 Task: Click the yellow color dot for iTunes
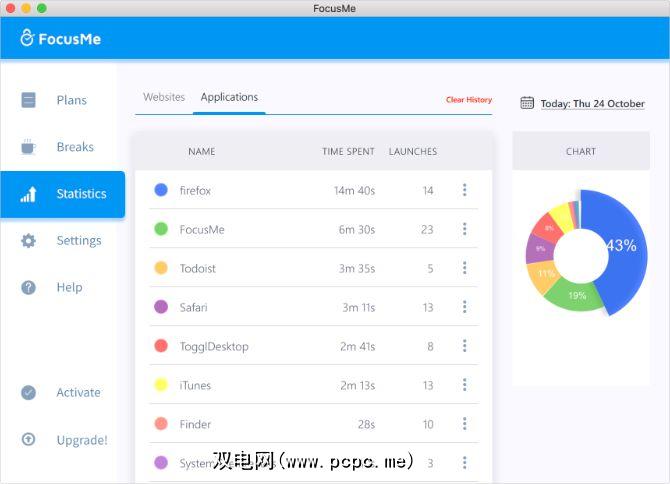tap(161, 384)
